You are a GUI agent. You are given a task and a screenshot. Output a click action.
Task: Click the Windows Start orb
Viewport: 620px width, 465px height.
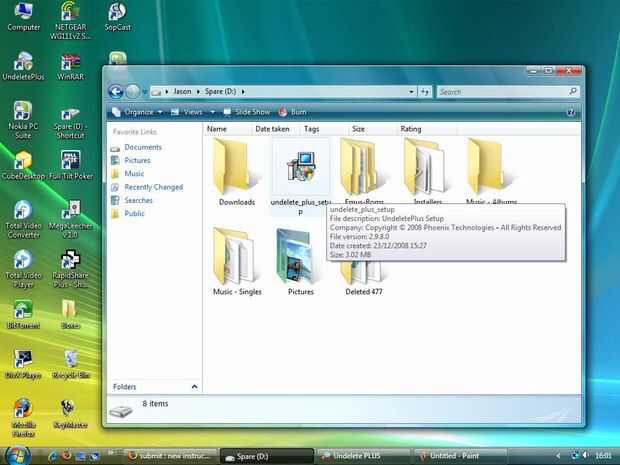point(17,455)
